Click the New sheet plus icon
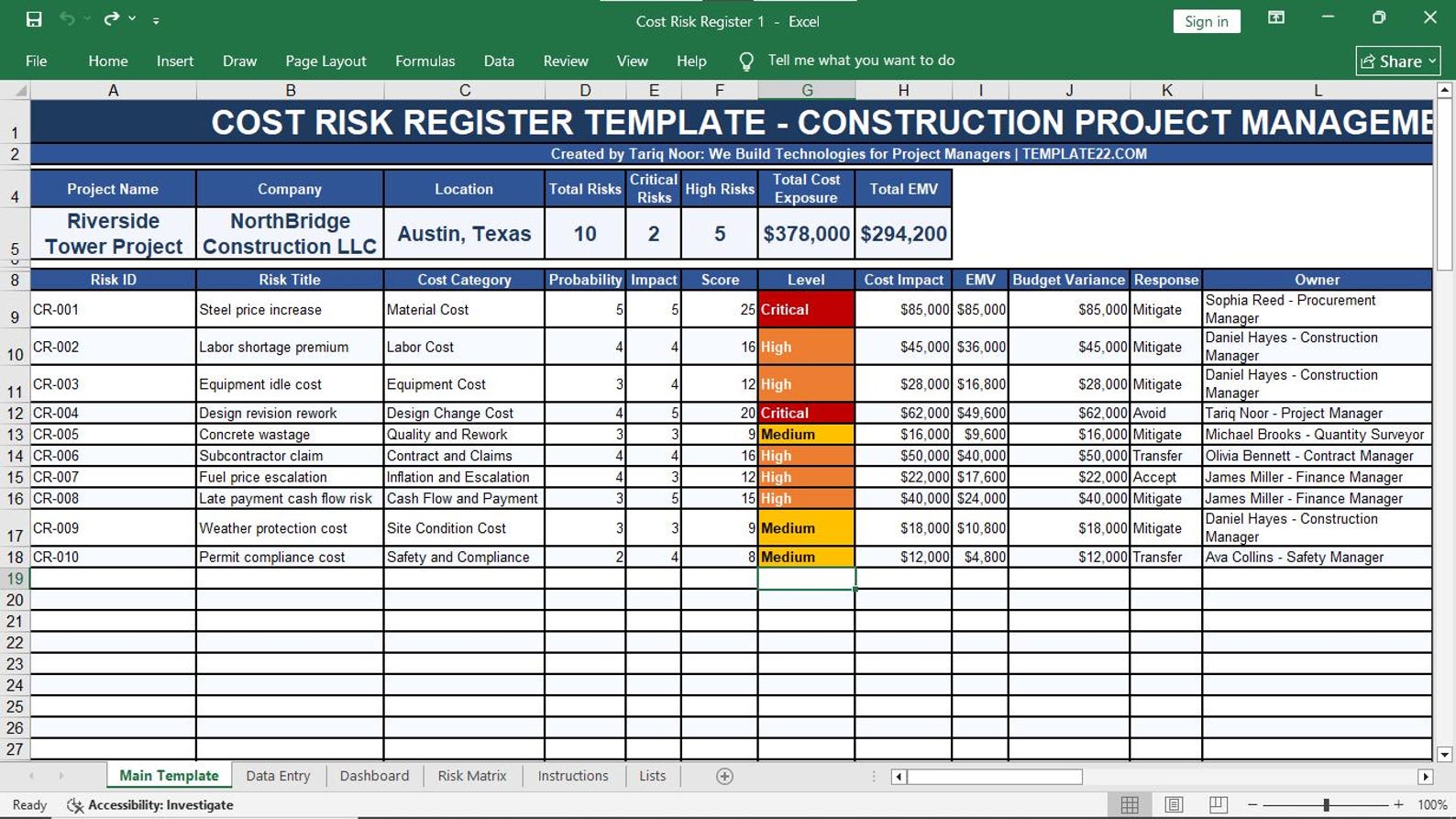Image resolution: width=1456 pixels, height=819 pixels. click(x=724, y=777)
